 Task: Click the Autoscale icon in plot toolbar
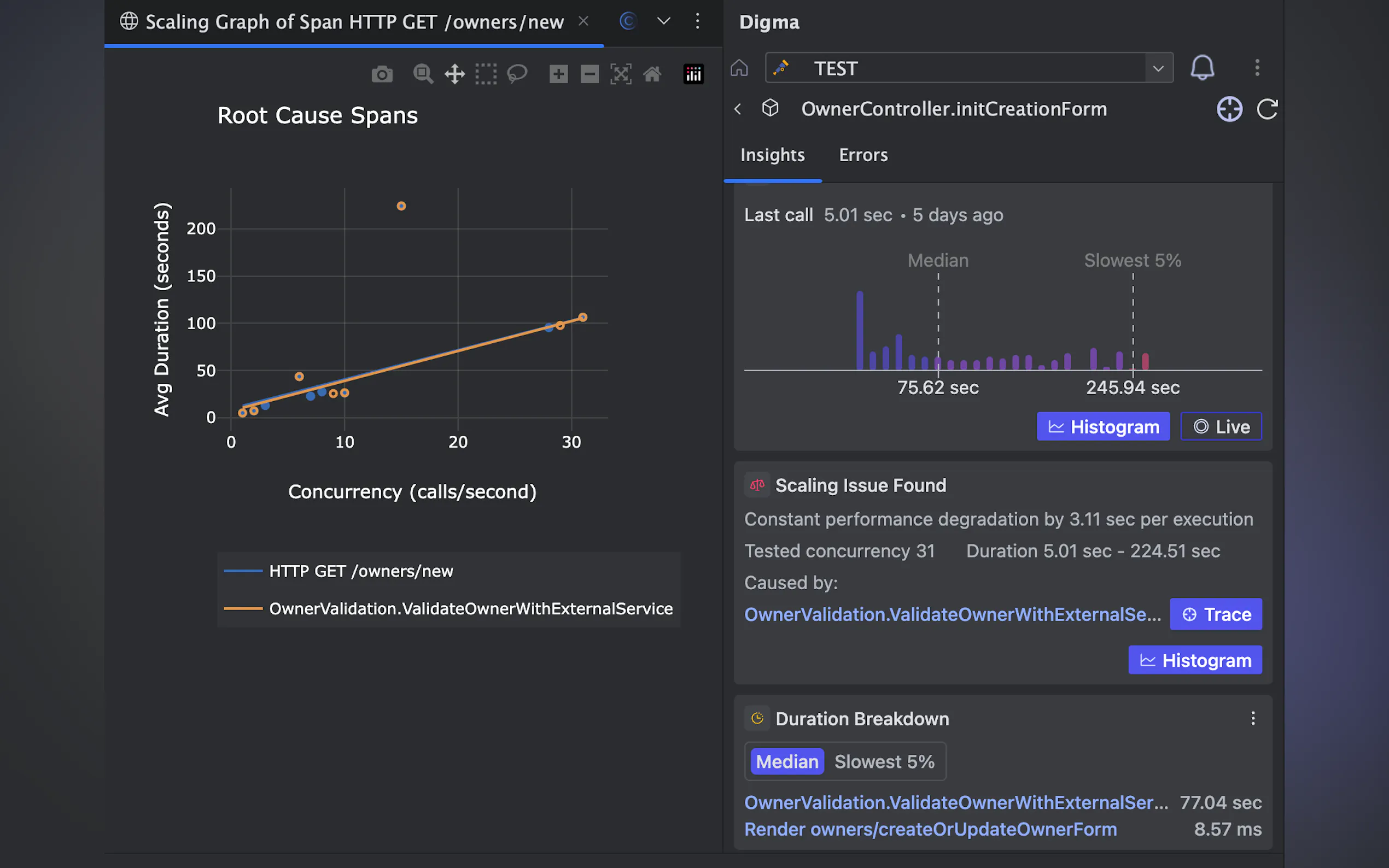tap(621, 75)
